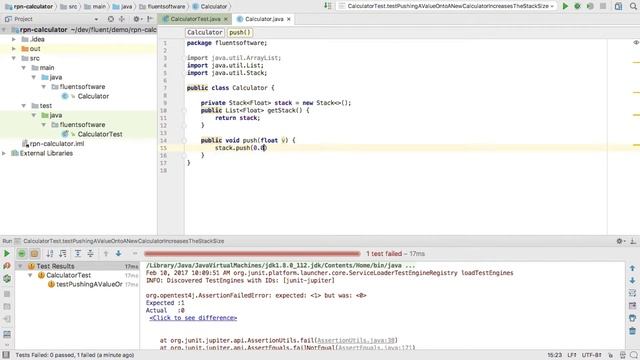Click the stop process icon in the Run sidebar

coord(7,293)
